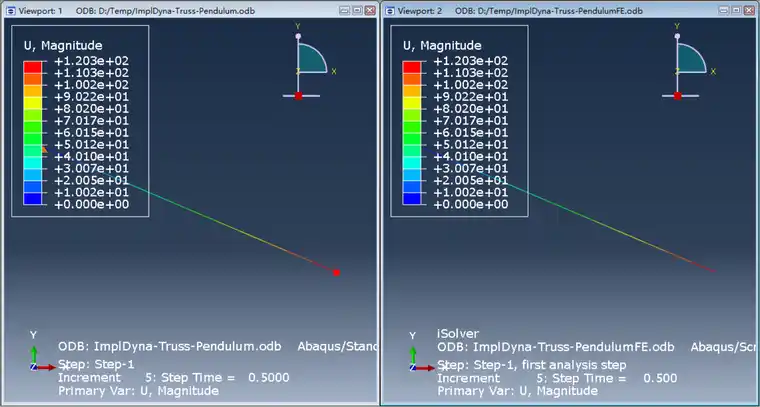Click 'U, Magnitude' legend title in Viewport 2
This screenshot has height=407, width=760.
[x=442, y=46]
